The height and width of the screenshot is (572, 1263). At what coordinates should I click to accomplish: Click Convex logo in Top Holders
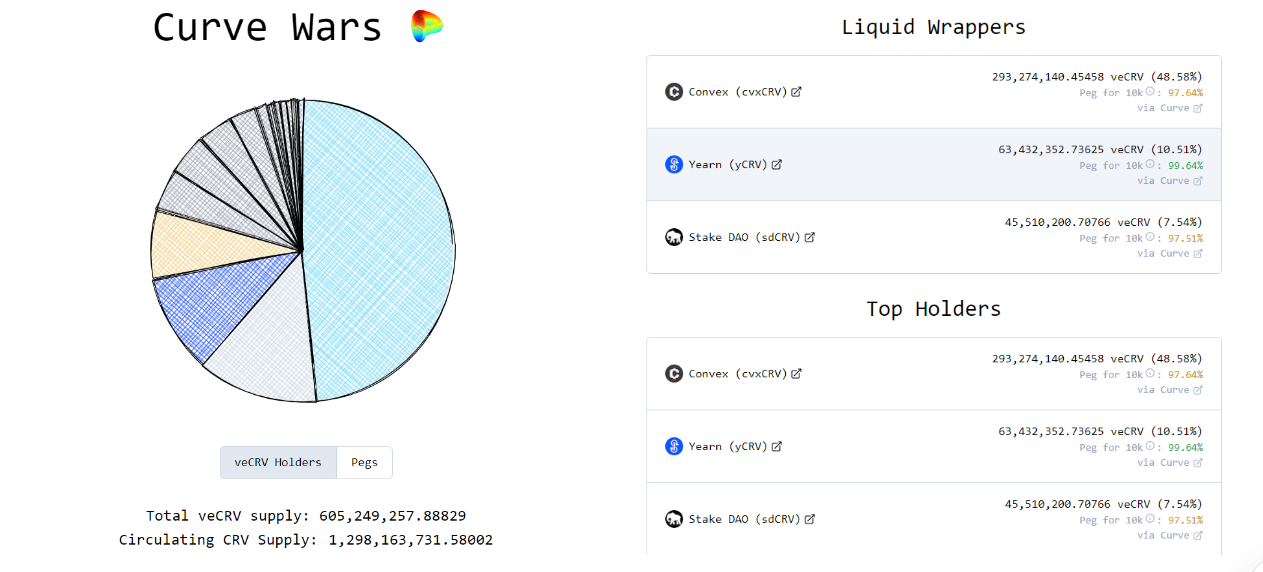pyautogui.click(x=674, y=374)
